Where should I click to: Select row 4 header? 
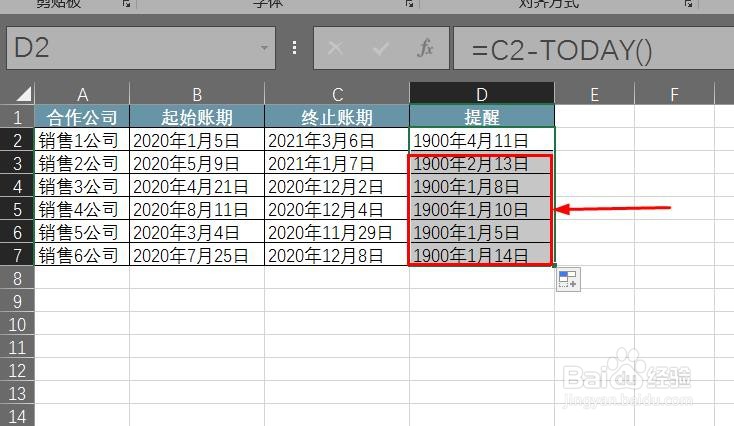tap(17, 185)
